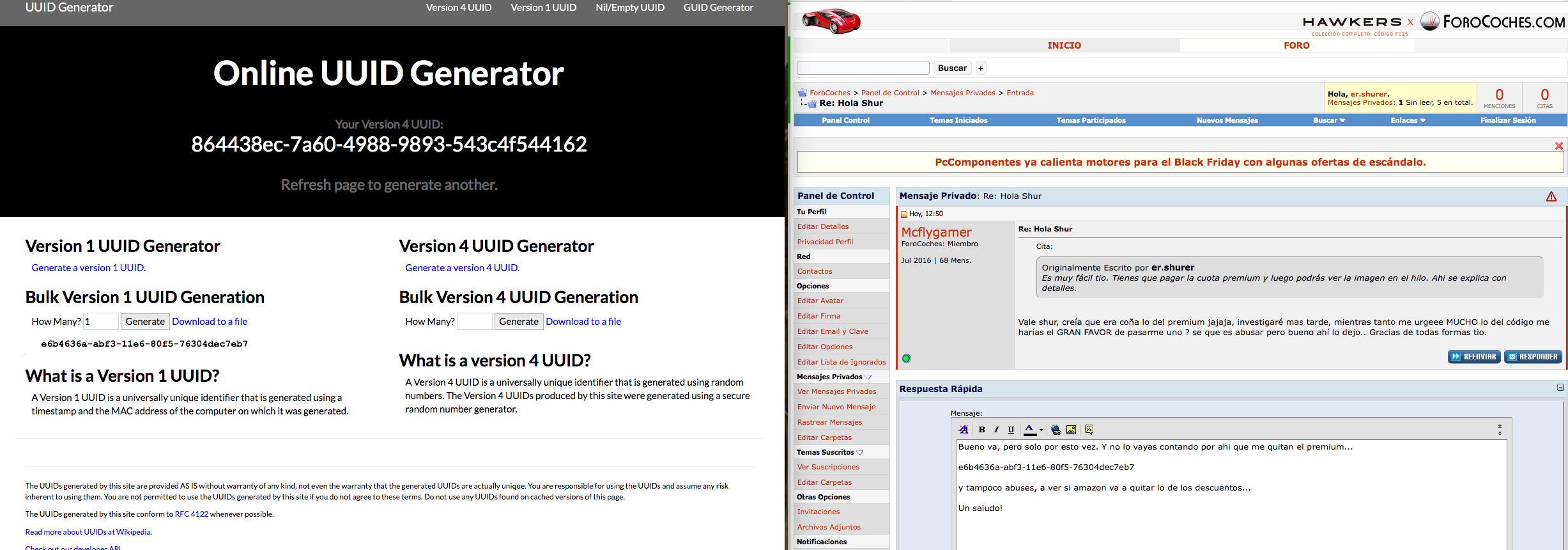
Task: Open Panel Control in blue navbar
Action: click(x=845, y=120)
